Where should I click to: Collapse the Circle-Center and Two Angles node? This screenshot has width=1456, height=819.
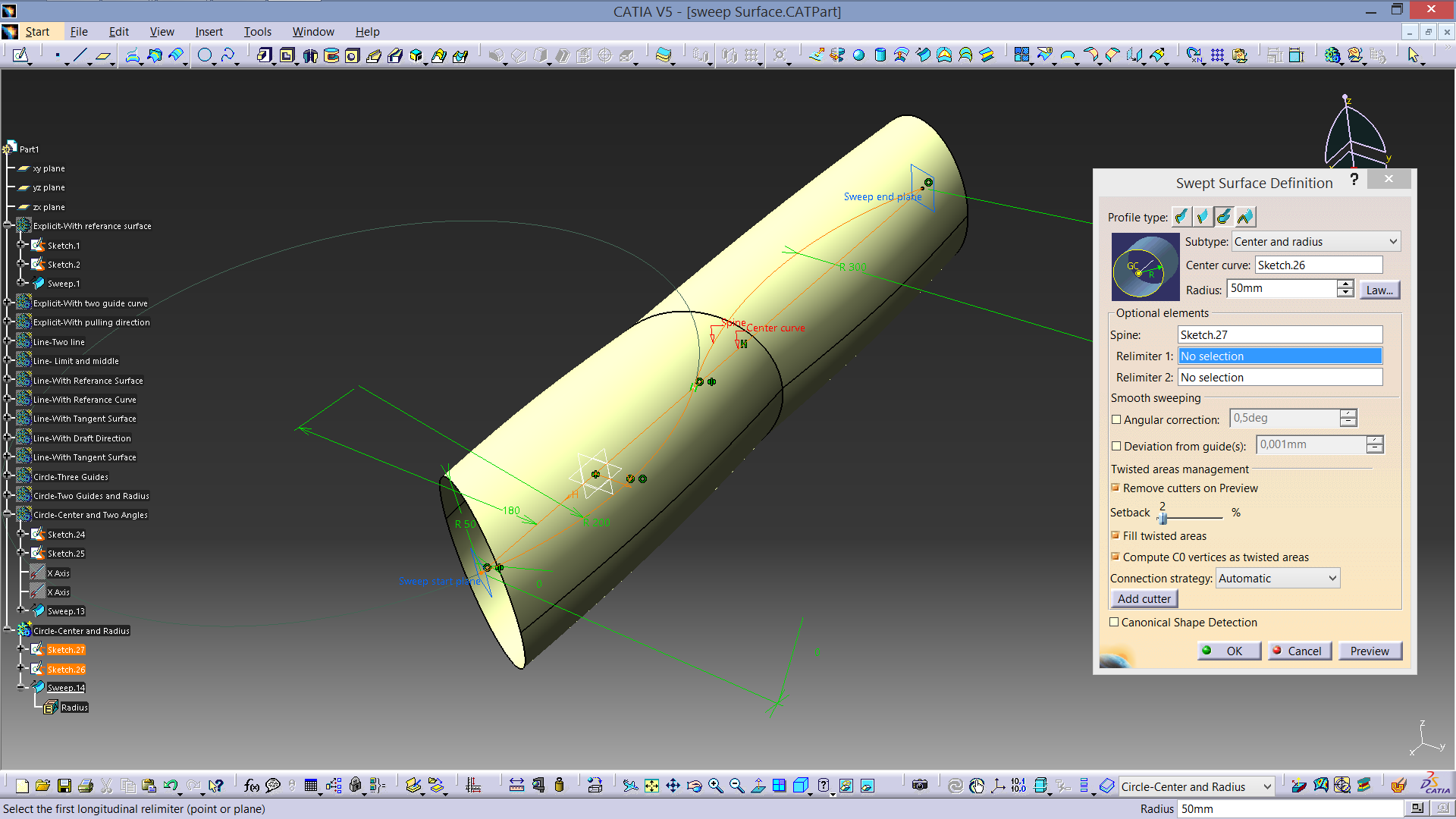click(8, 514)
